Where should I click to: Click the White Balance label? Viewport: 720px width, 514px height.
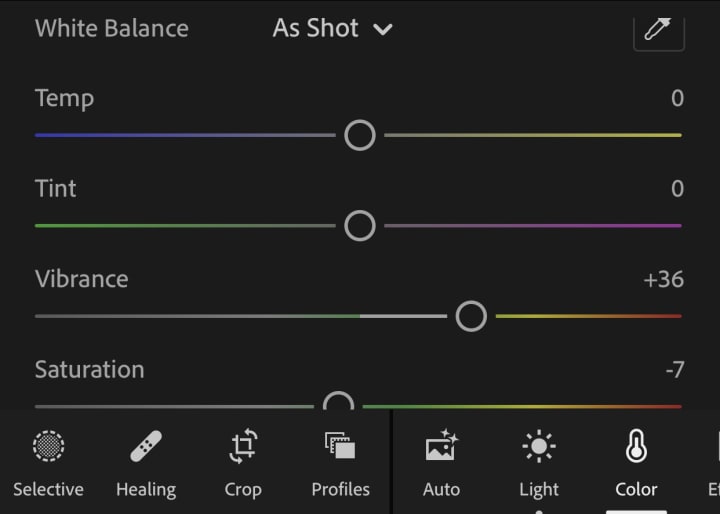tap(112, 28)
